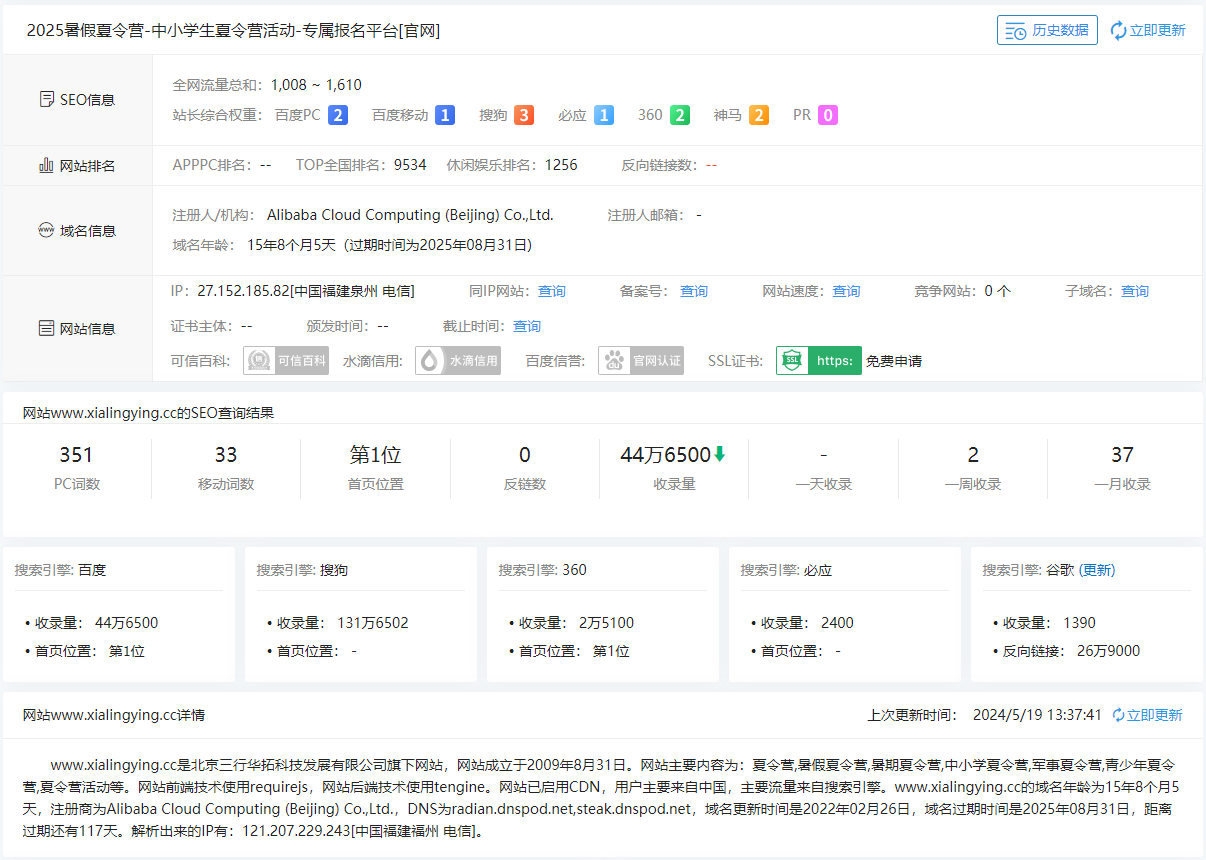Click the page title 2025暑假夏令营
Viewport: 1206px width, 860px height.
[233, 31]
